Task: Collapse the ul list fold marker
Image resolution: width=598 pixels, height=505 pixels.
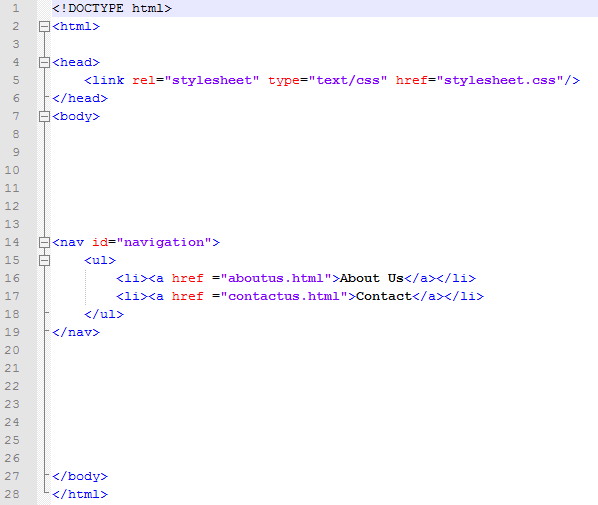Action: coord(44,260)
